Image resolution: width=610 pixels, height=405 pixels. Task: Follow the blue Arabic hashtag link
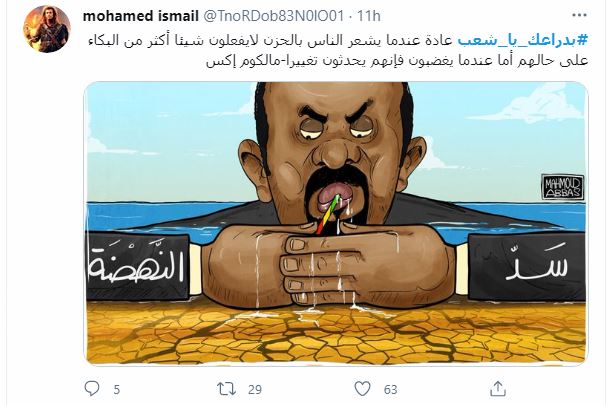[522, 40]
